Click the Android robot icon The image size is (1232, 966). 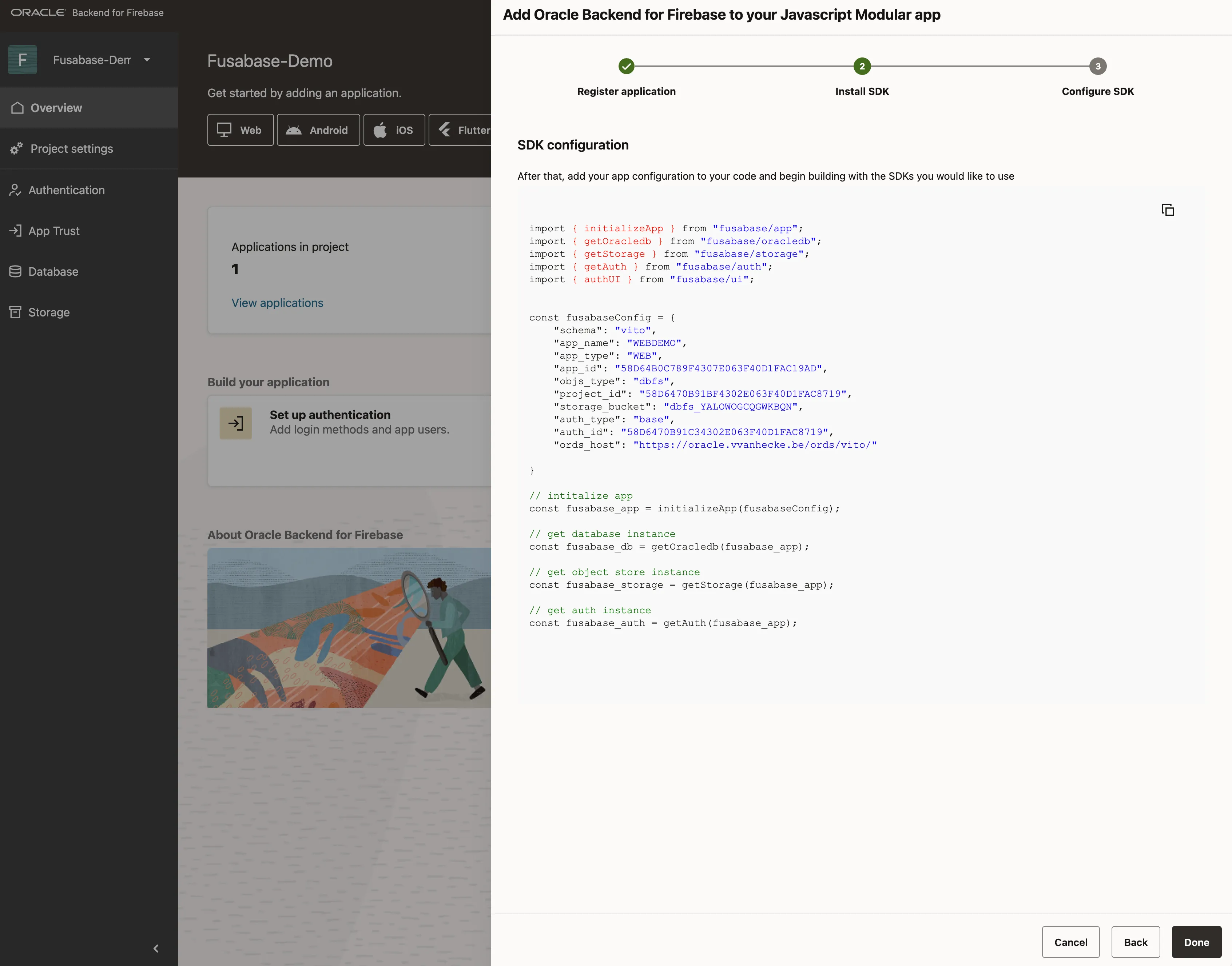click(294, 130)
